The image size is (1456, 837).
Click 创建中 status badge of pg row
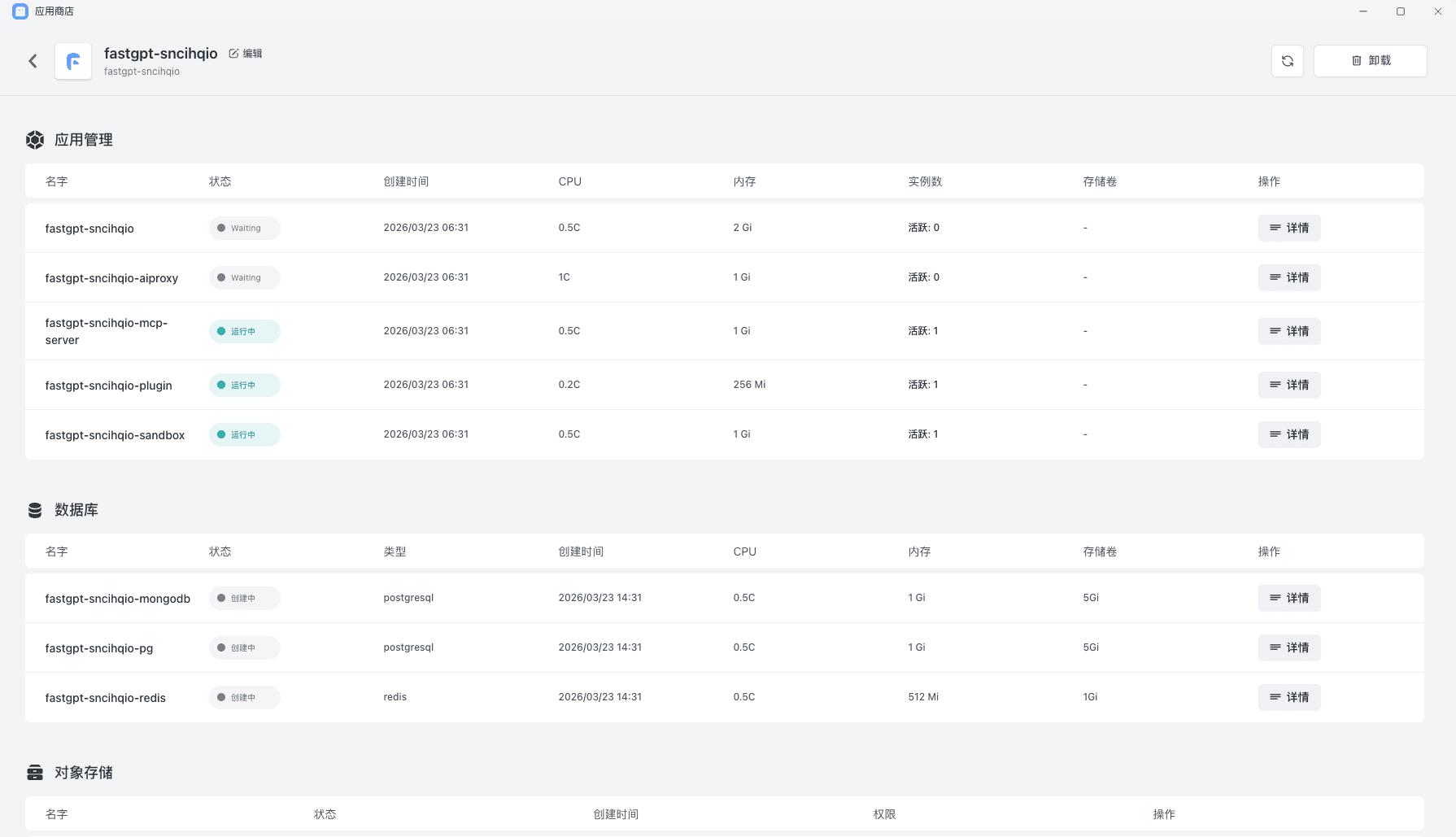pyautogui.click(x=245, y=647)
